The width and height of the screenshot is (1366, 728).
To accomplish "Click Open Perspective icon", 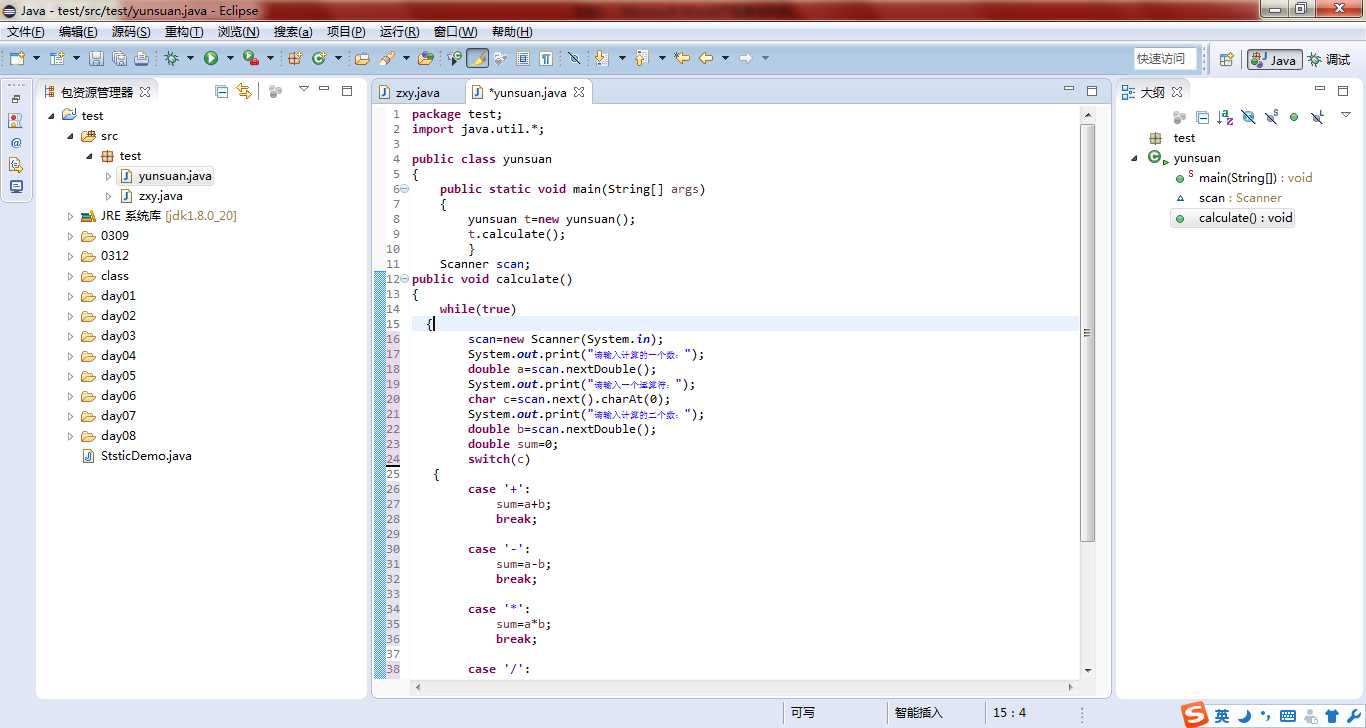I will tap(1226, 59).
